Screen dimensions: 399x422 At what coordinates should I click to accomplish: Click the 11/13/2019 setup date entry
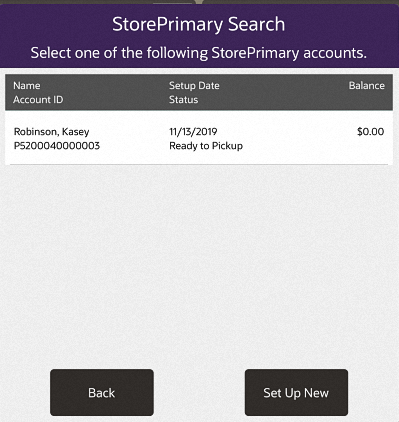coord(193,131)
